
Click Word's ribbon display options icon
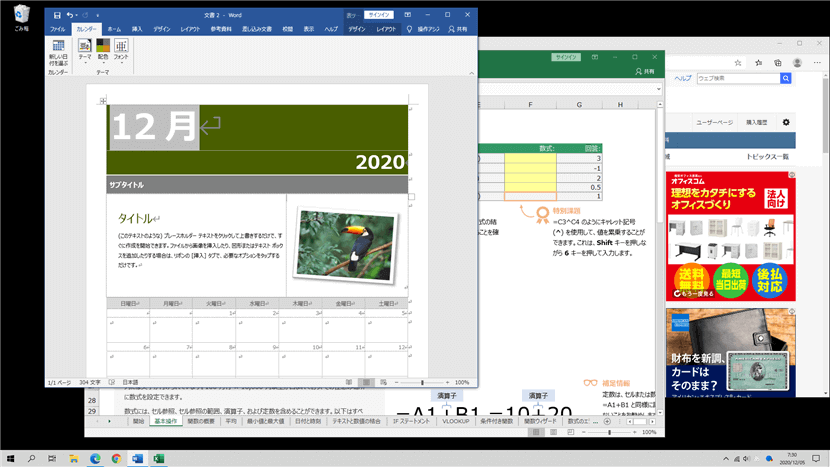408,15
